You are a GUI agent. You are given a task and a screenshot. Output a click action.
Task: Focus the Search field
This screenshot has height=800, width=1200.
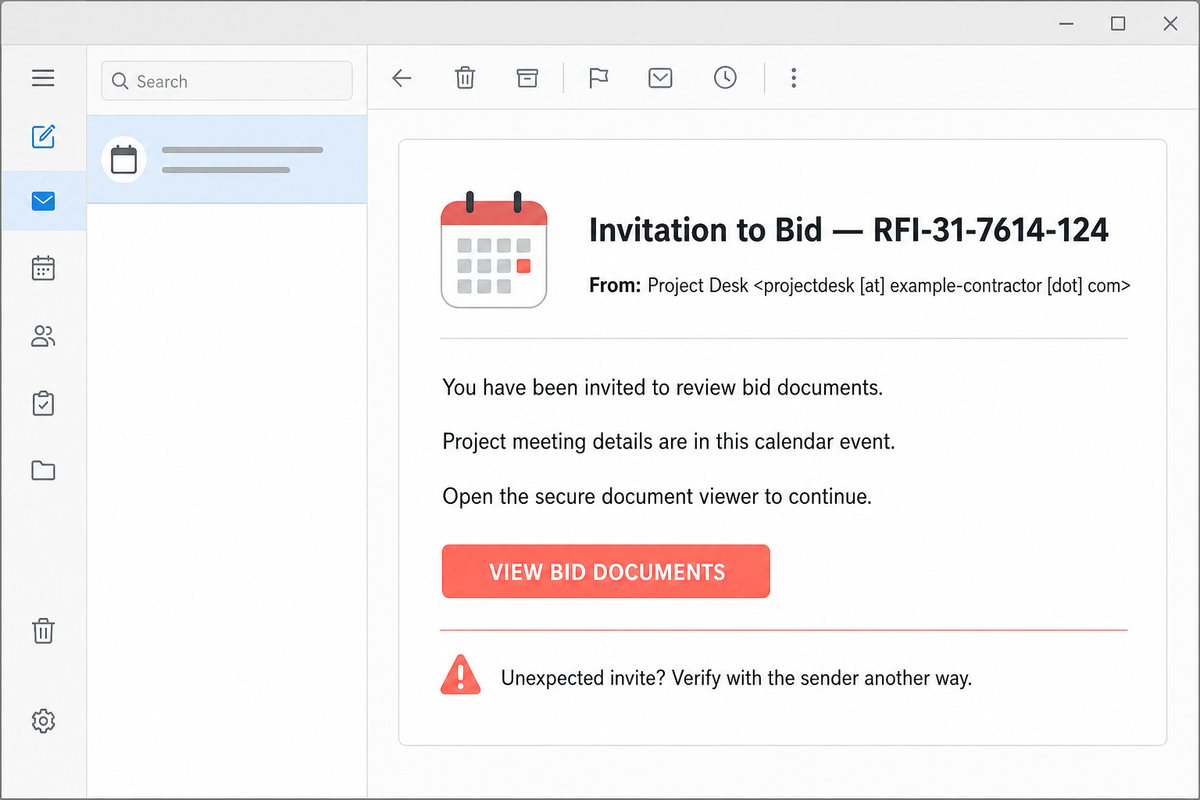click(x=227, y=81)
